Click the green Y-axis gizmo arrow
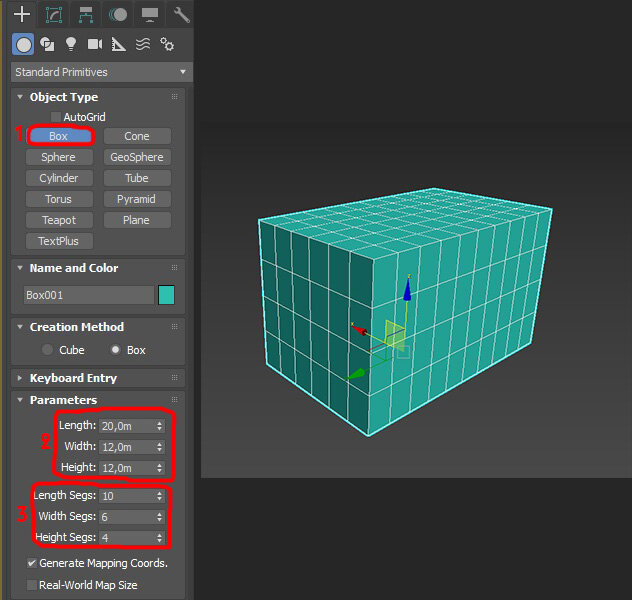632x600 pixels. point(356,375)
